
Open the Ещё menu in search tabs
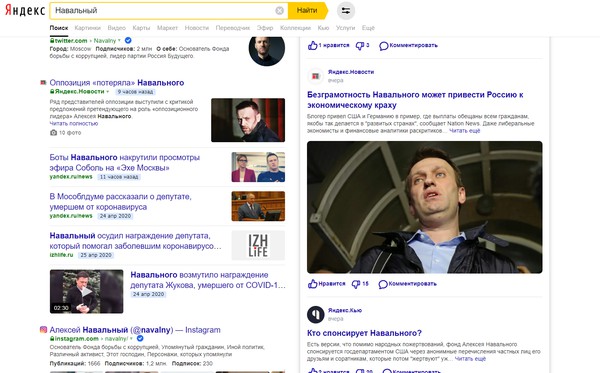pos(368,28)
